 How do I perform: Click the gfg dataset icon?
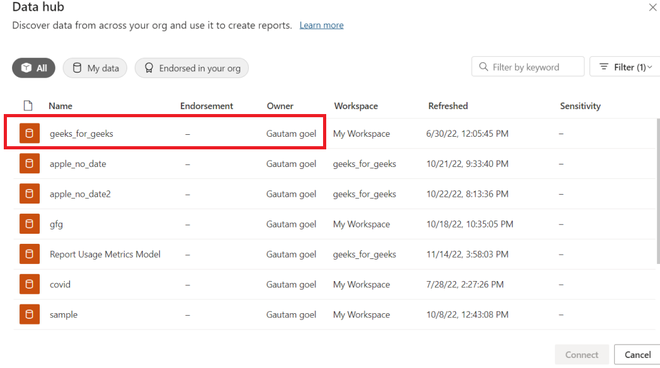[29, 224]
